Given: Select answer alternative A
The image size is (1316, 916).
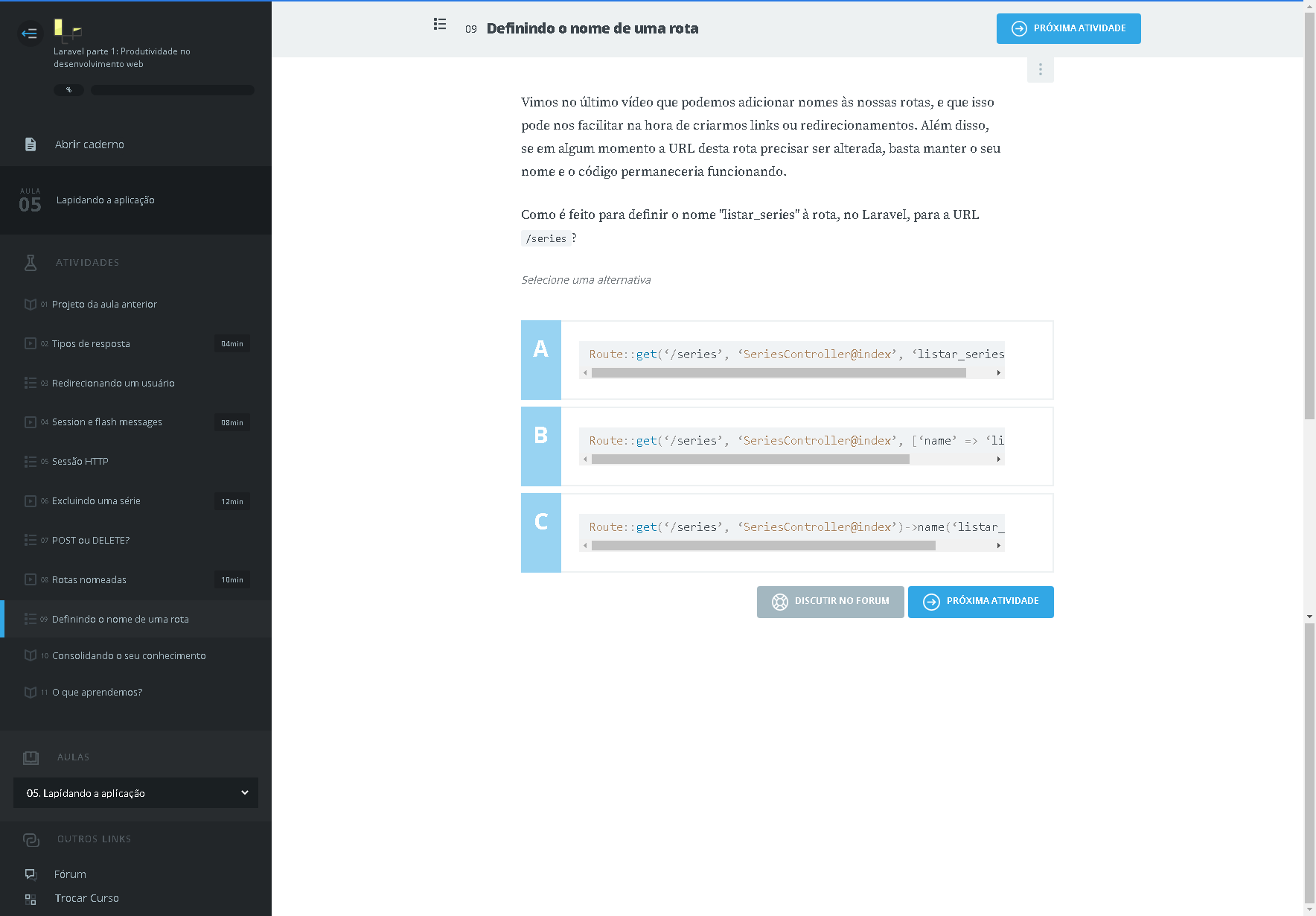Looking at the screenshot, I should (541, 360).
